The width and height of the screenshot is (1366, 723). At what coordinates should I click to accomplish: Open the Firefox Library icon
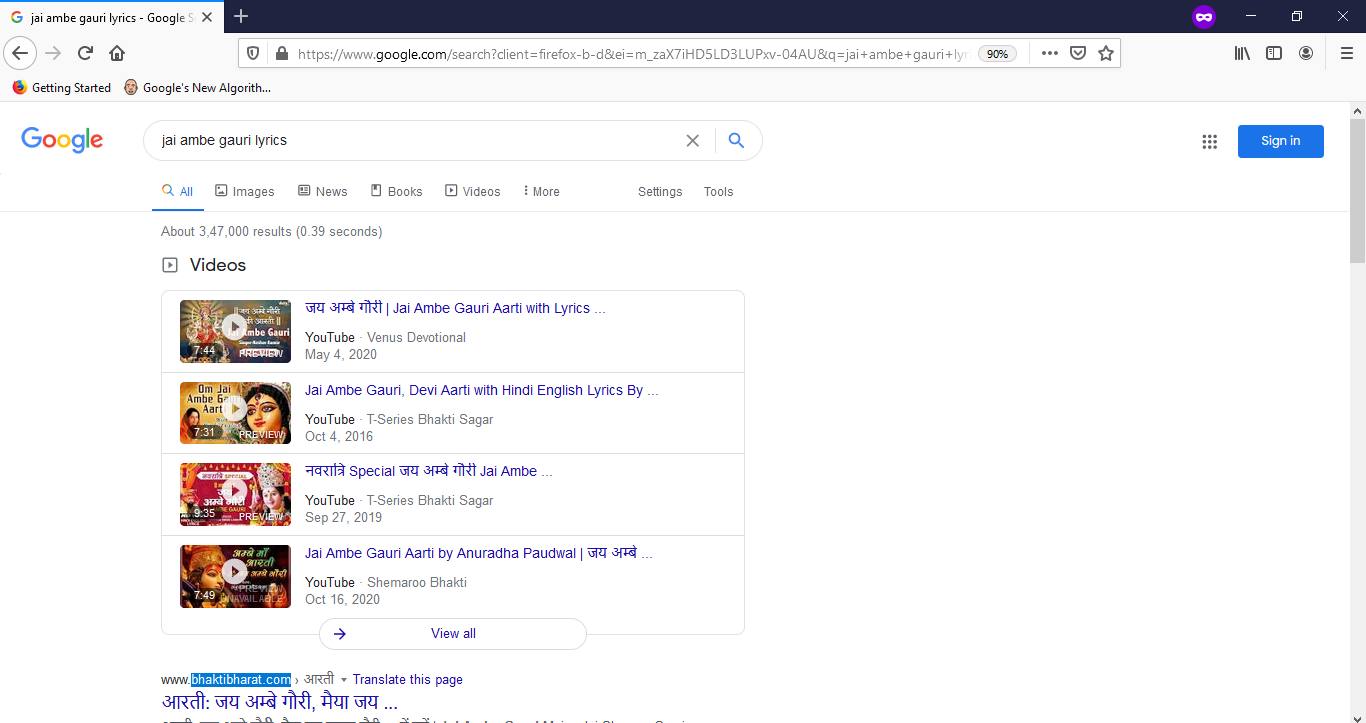click(x=1242, y=53)
